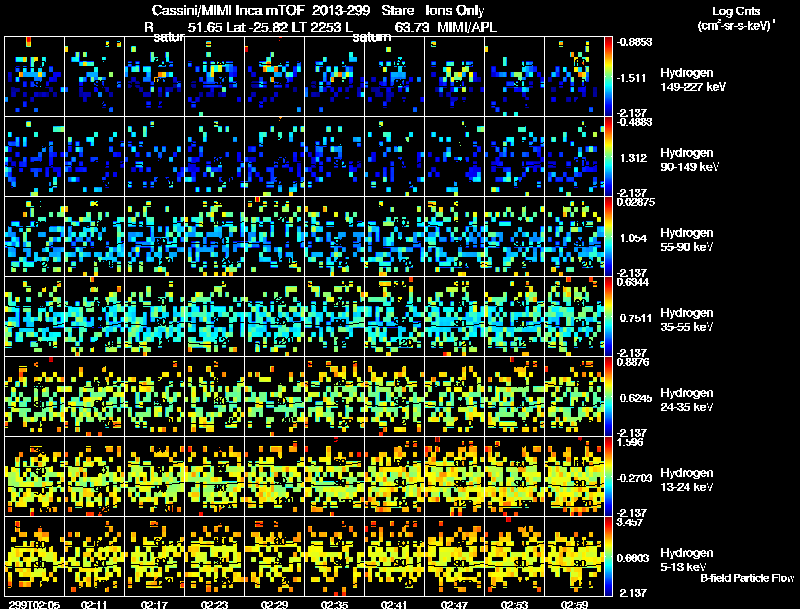Select the Hydrogen 90-149 keV panel at 02:11

[x=94, y=157]
